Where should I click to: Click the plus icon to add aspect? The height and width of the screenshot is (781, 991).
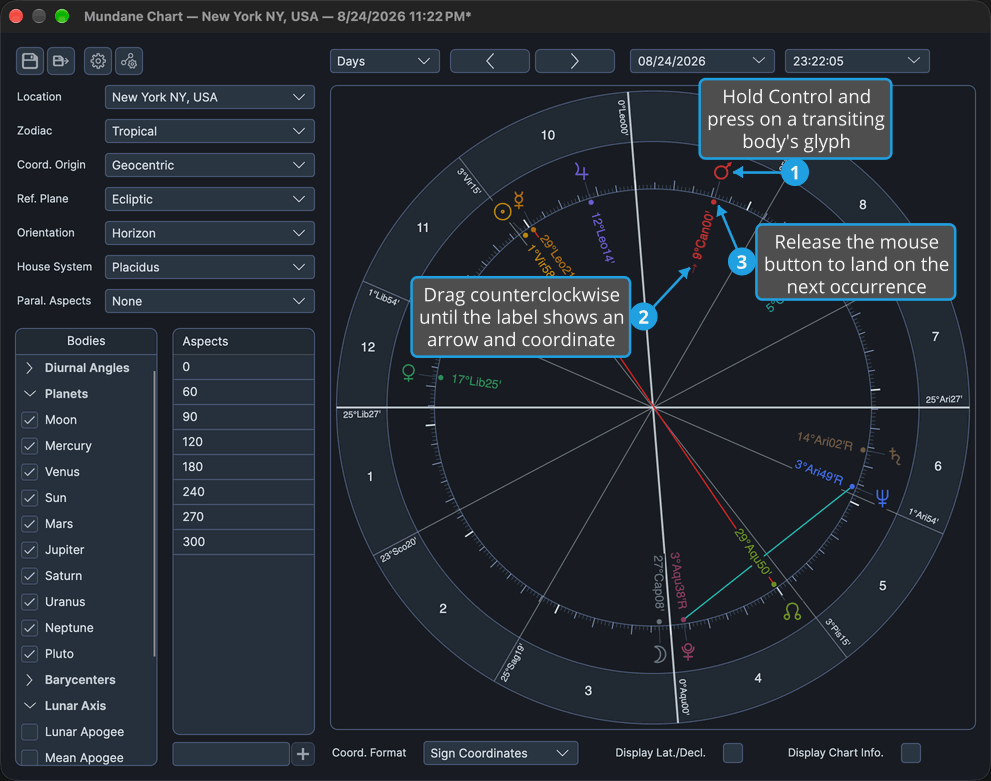coord(303,754)
